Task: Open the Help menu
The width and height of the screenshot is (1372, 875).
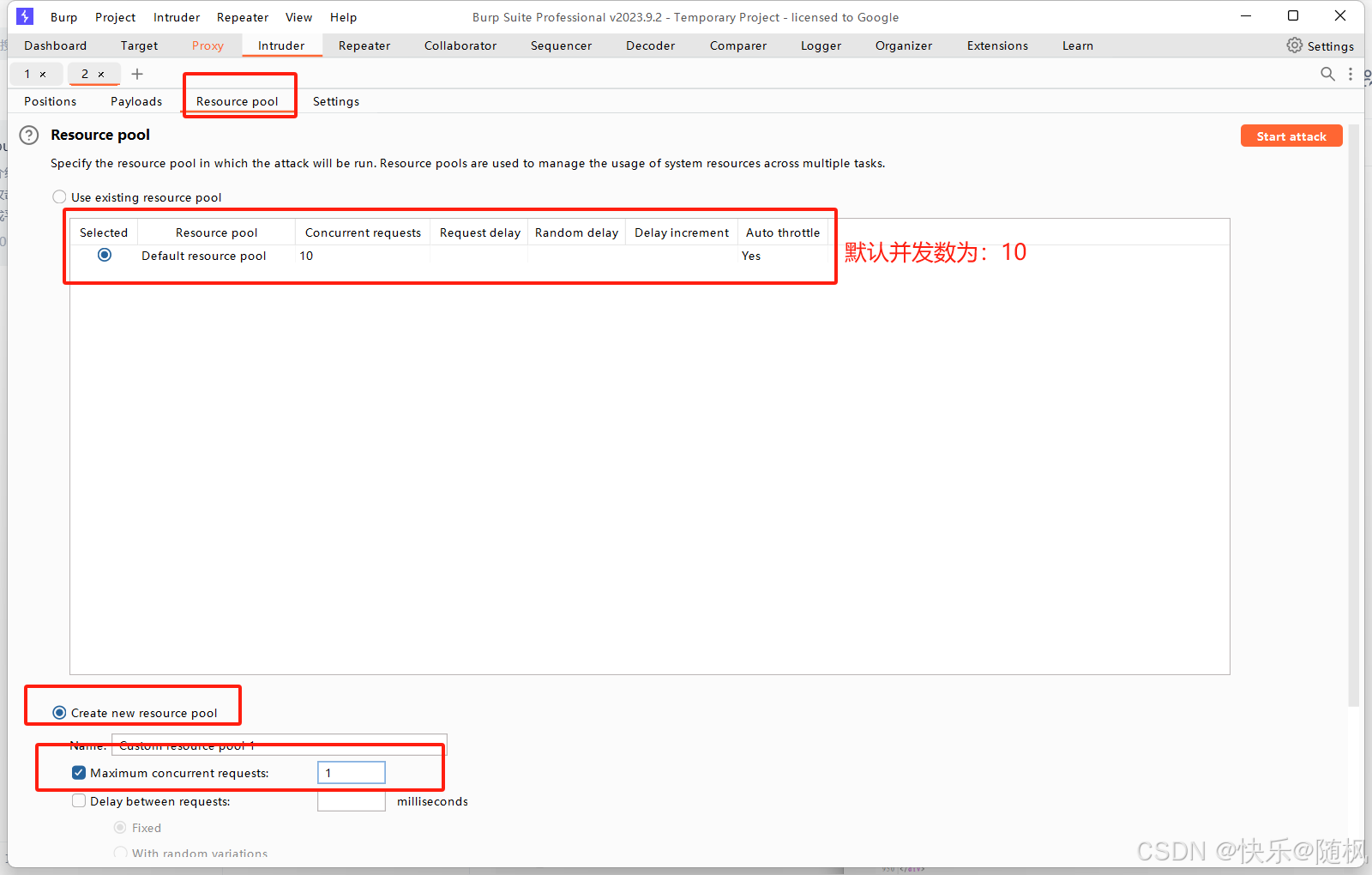Action: pyautogui.click(x=343, y=17)
